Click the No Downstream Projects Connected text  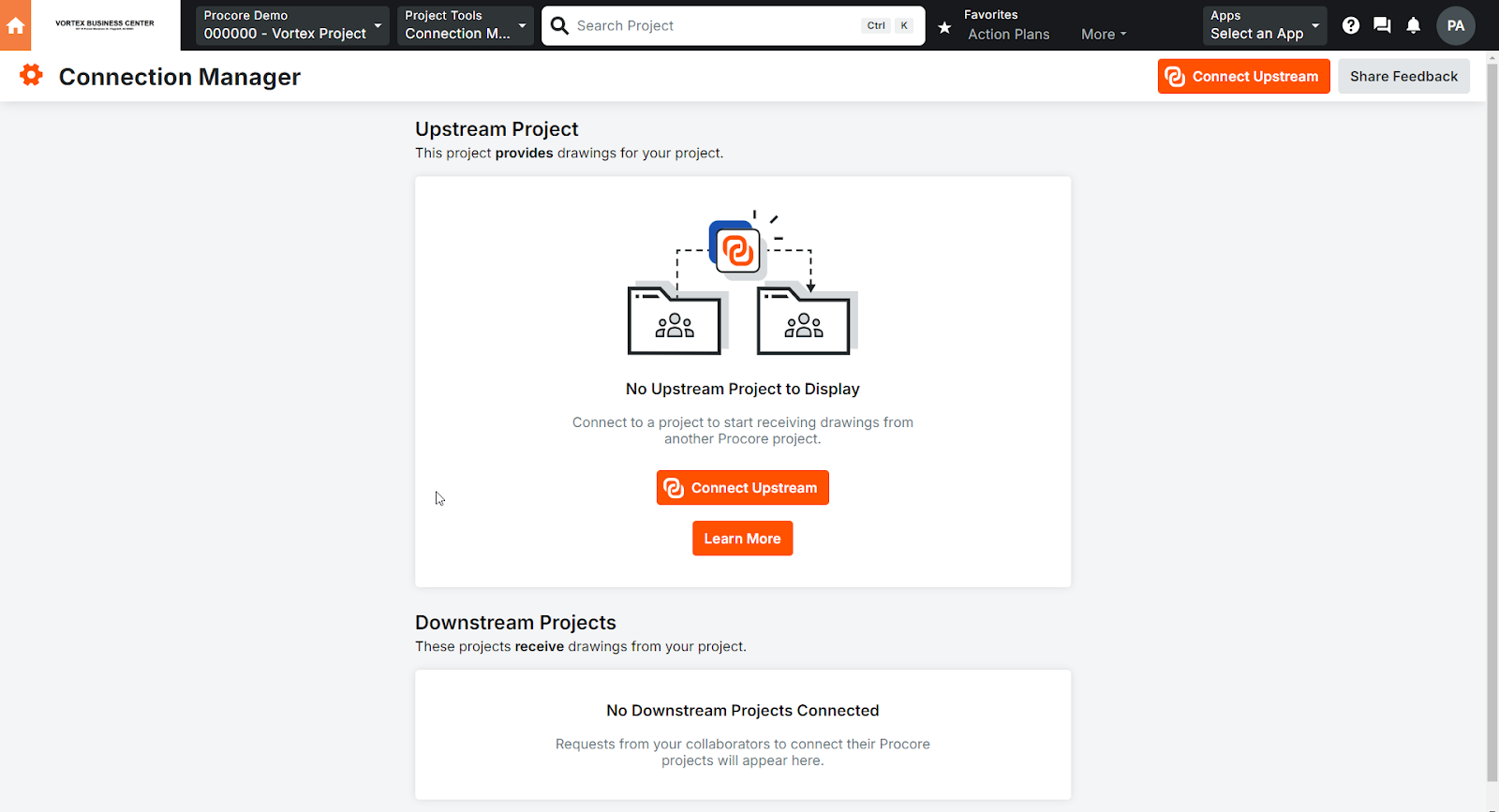click(x=742, y=711)
